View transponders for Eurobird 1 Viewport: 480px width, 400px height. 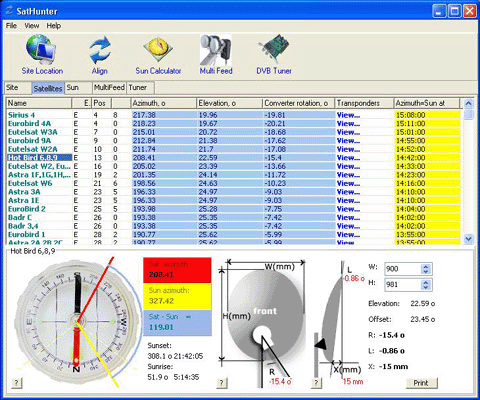(x=348, y=235)
